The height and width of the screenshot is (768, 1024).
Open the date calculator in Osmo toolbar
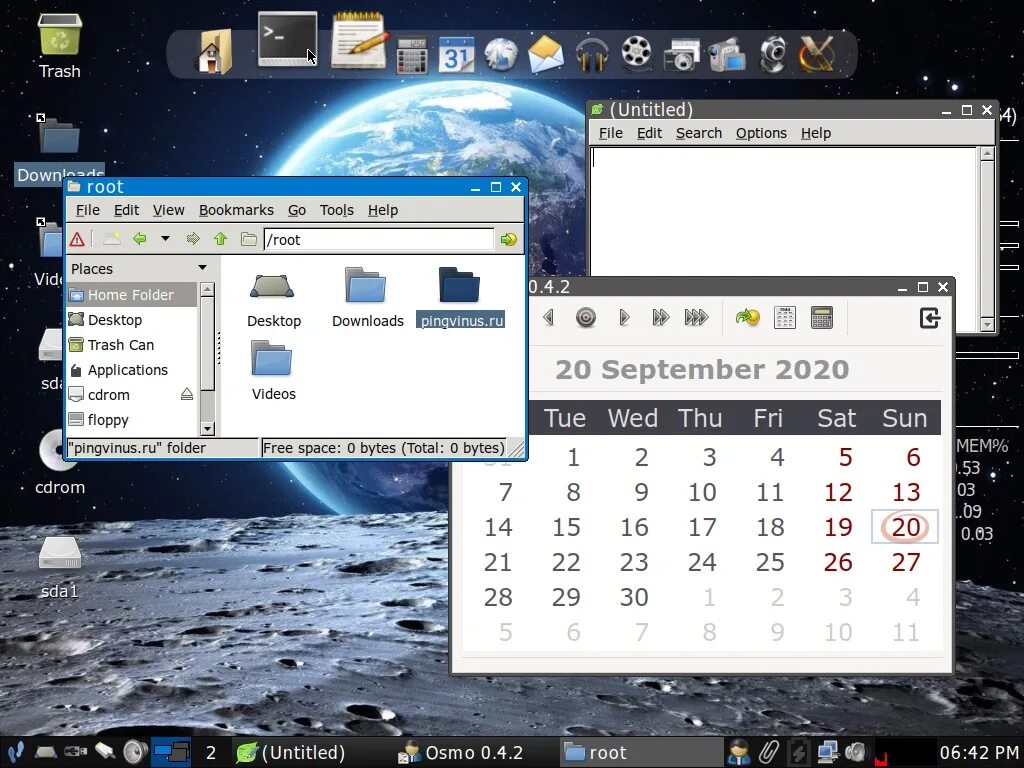[x=822, y=318]
